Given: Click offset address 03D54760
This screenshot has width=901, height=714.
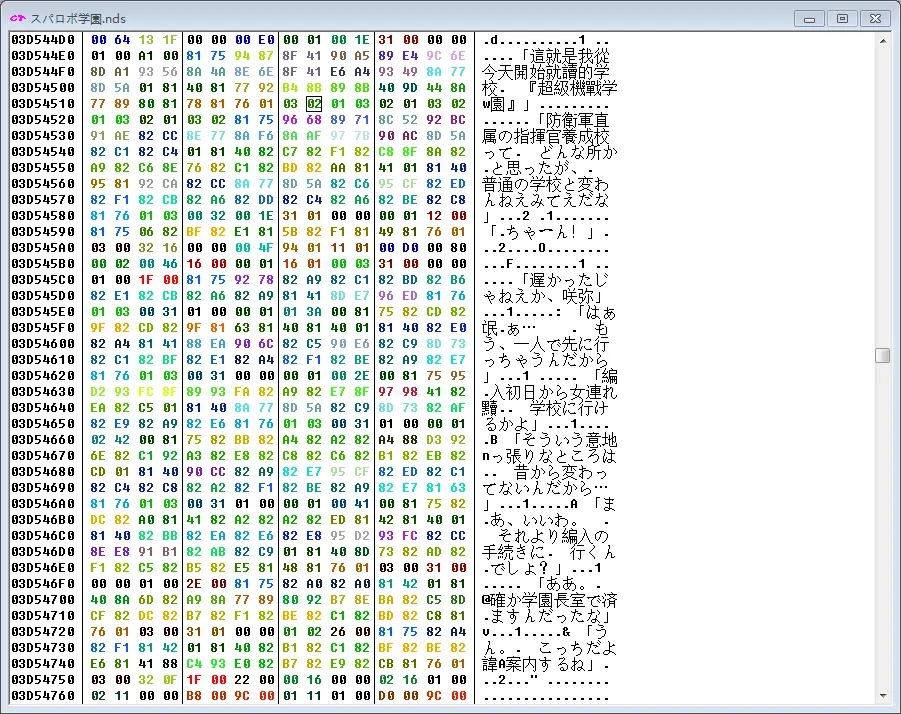Looking at the screenshot, I should [44, 695].
